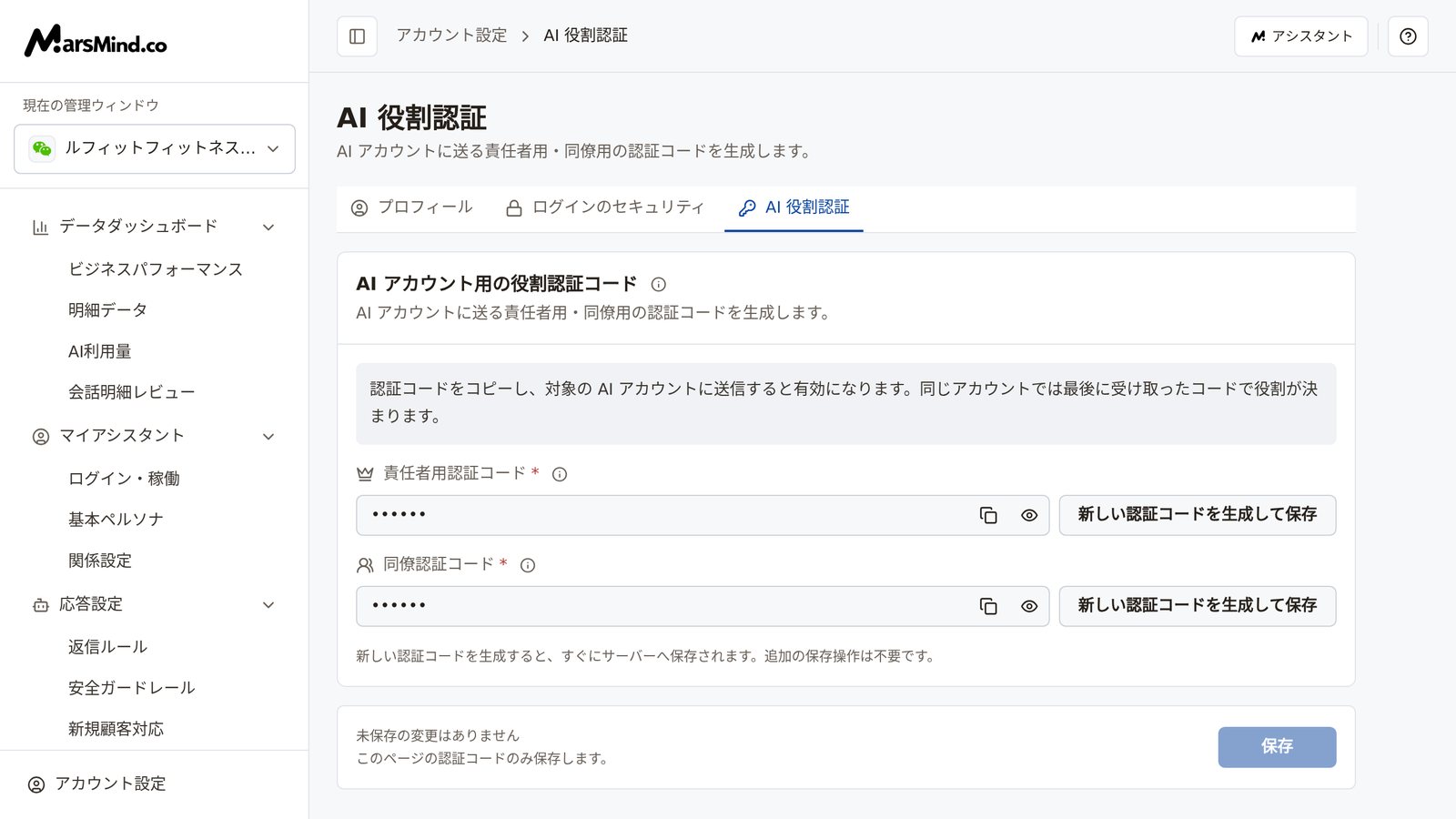
Task: Switch to the プロフィール tab
Action: 411,207
